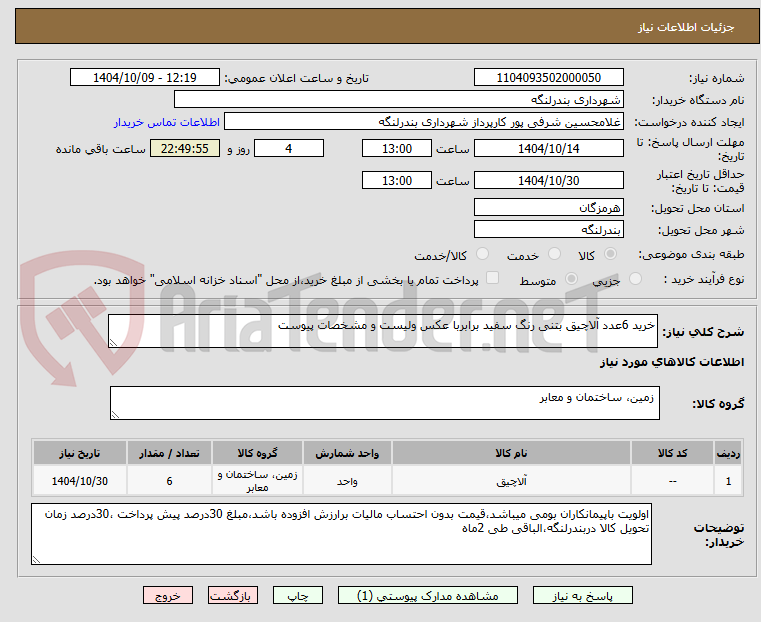Click the پاسخ به نیاز button
This screenshot has width=761, height=622.
click(x=582, y=595)
